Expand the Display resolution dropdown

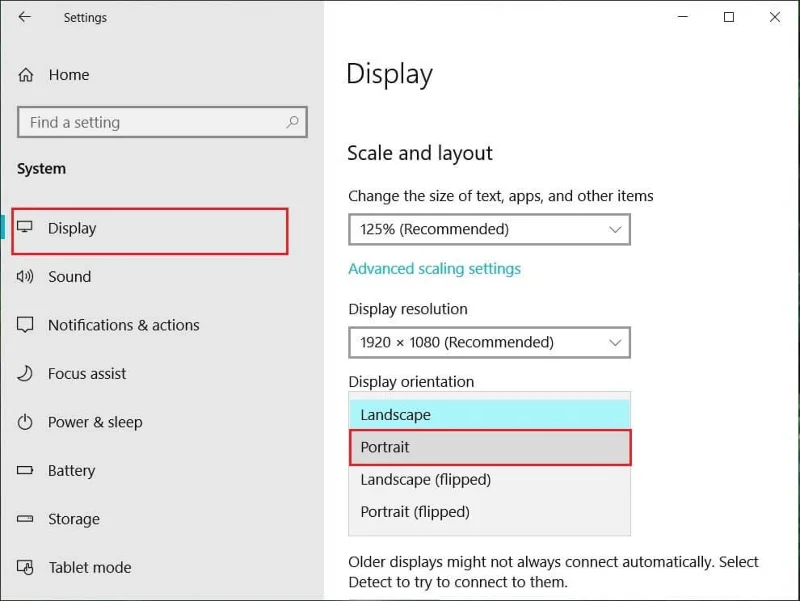point(488,342)
